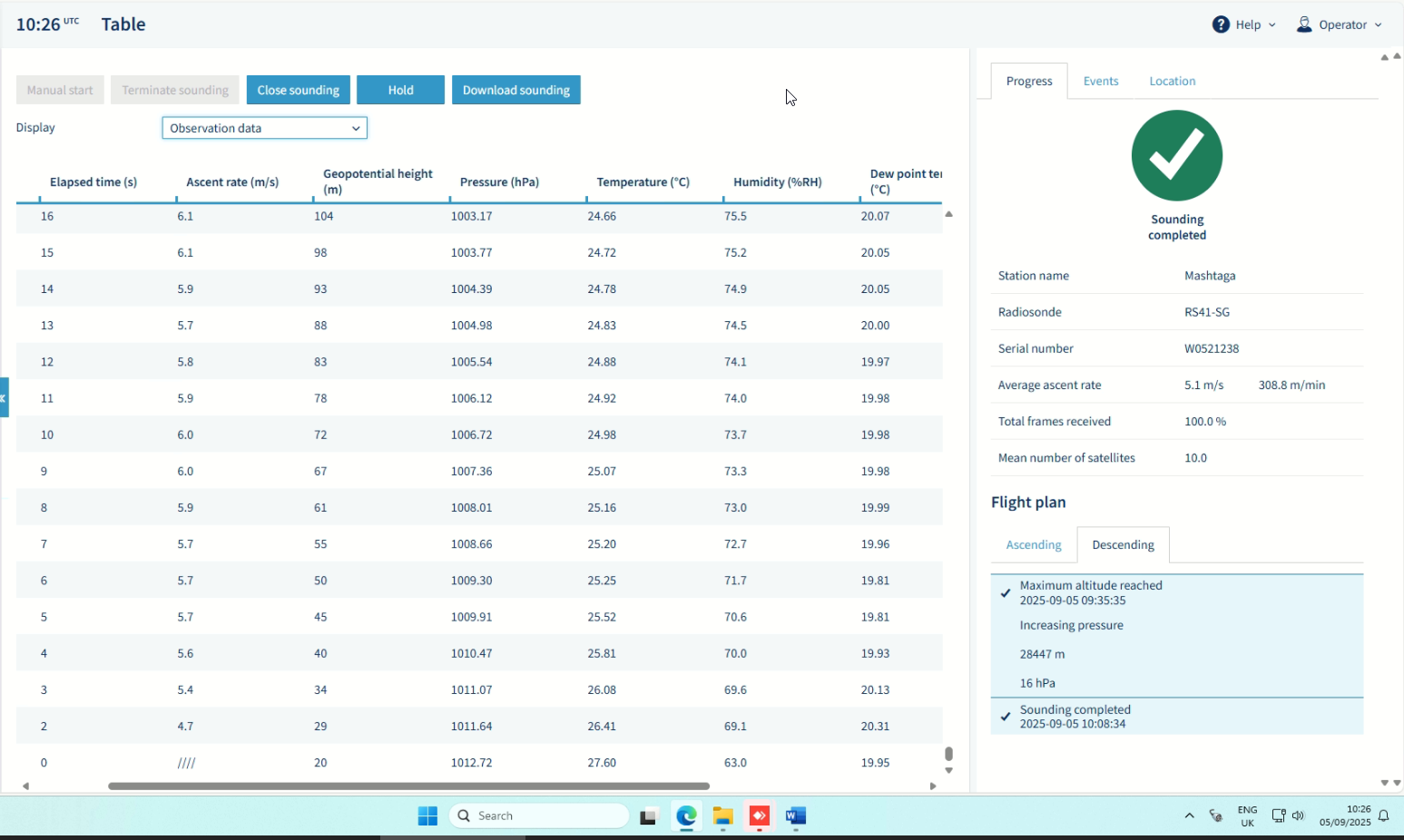Image resolution: width=1404 pixels, height=840 pixels.
Task: Open the Windows Start menu
Action: click(x=427, y=816)
